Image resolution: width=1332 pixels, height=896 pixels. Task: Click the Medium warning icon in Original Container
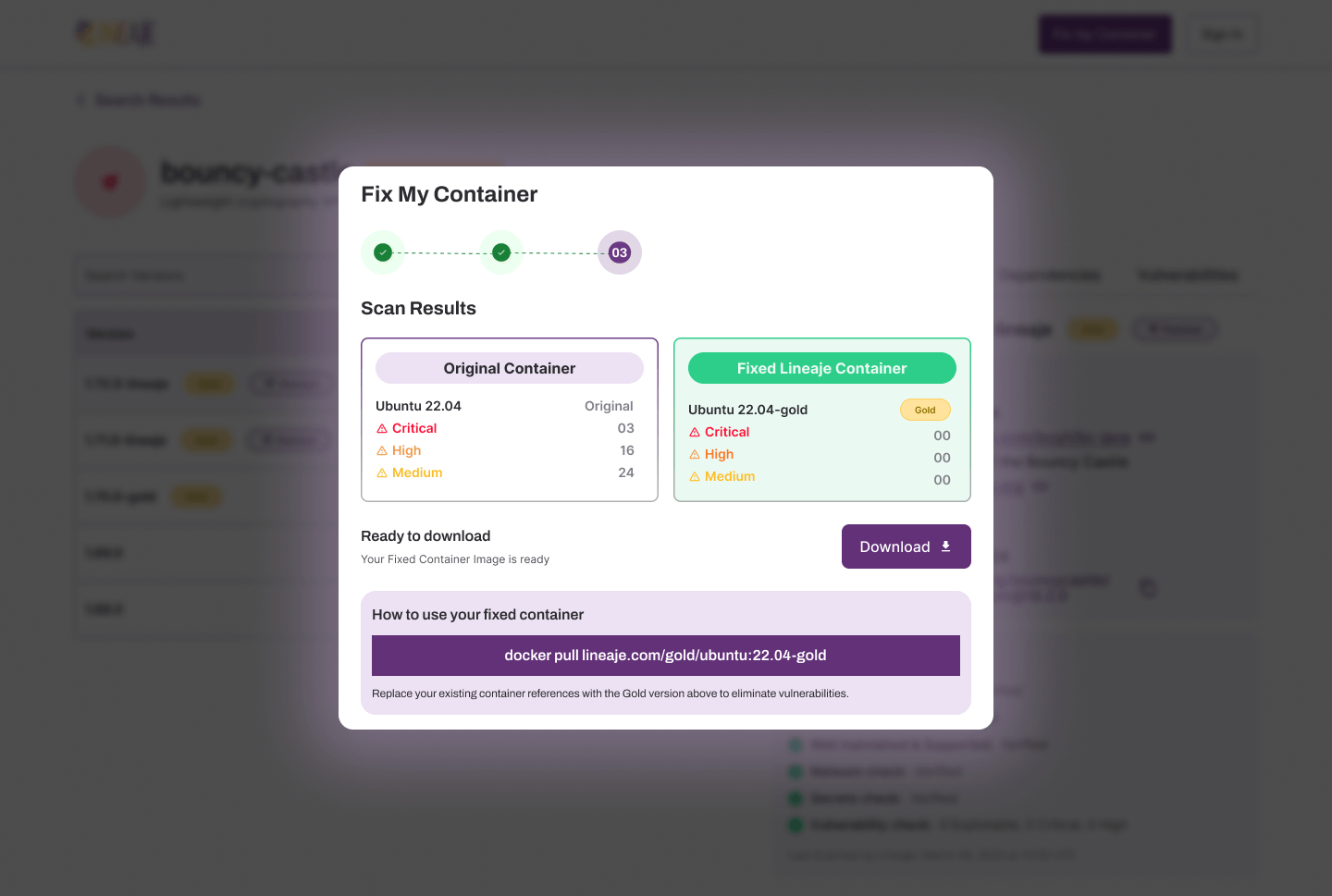(x=382, y=473)
